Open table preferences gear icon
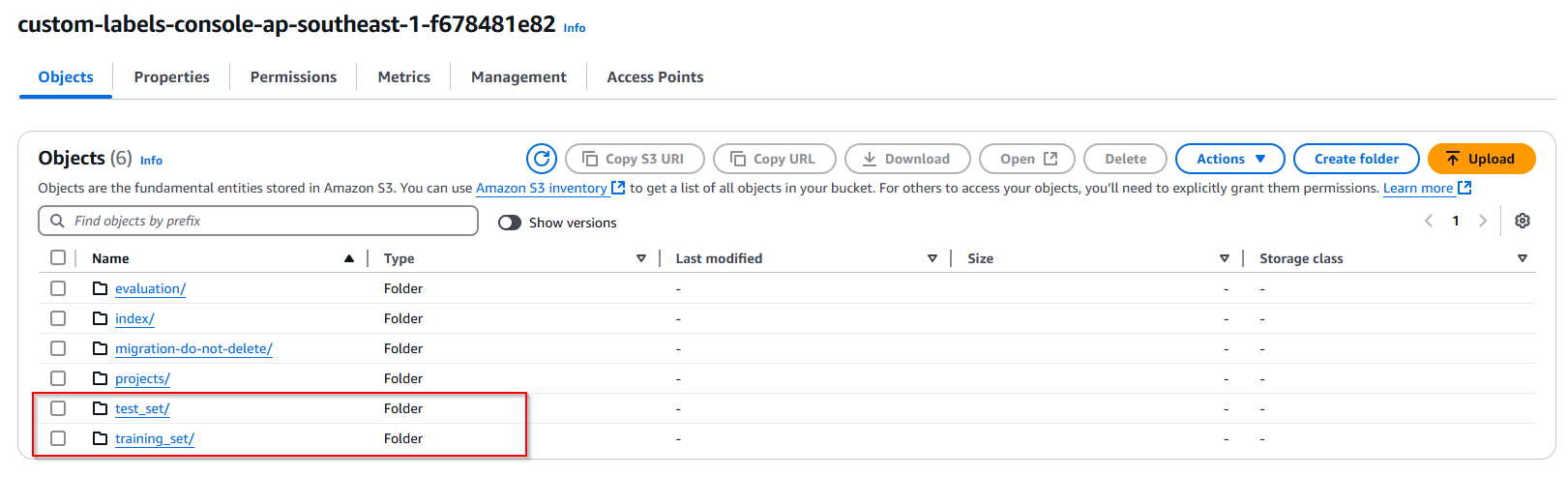Viewport: 1568px width, 477px height. (1523, 221)
